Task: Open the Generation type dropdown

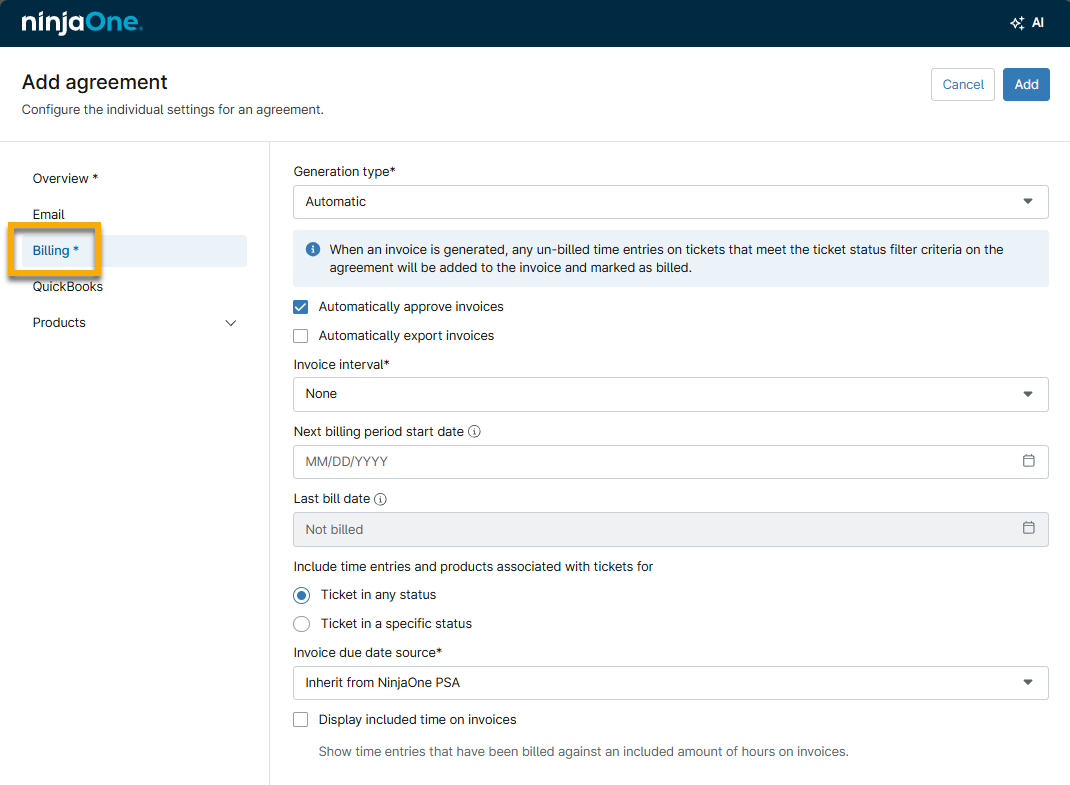Action: pyautogui.click(x=670, y=202)
